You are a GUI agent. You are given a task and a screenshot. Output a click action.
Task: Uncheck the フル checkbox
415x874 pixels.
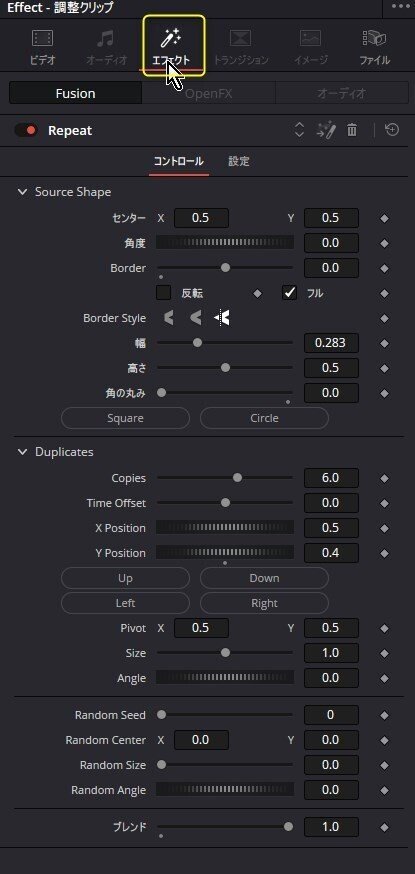[289, 293]
